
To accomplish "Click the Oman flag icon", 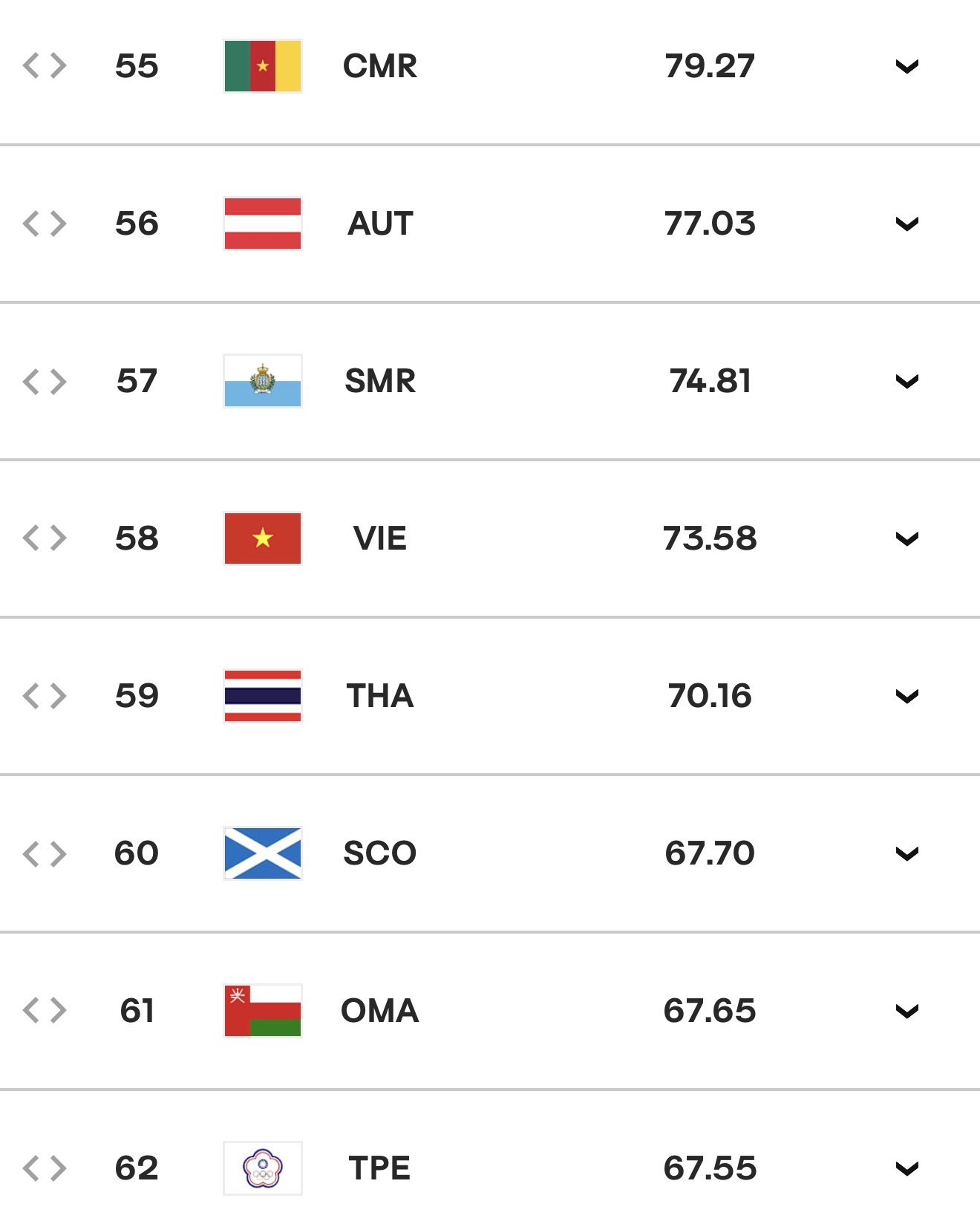I will point(263,1011).
